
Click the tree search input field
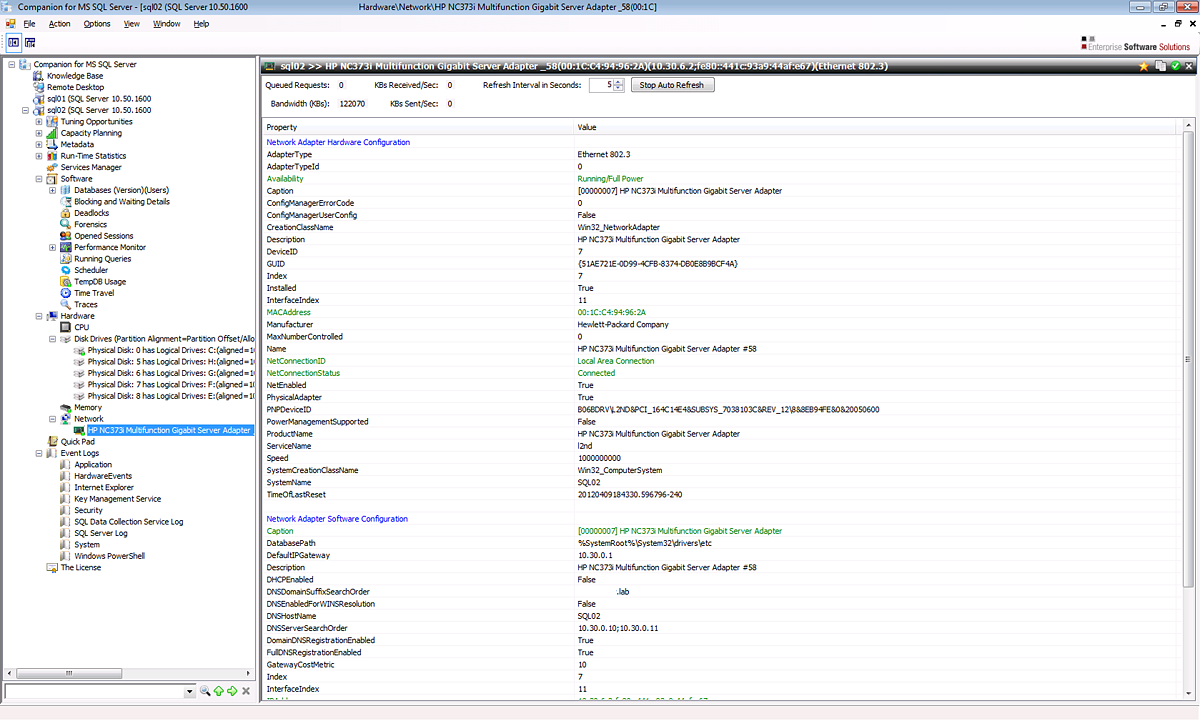[94, 691]
